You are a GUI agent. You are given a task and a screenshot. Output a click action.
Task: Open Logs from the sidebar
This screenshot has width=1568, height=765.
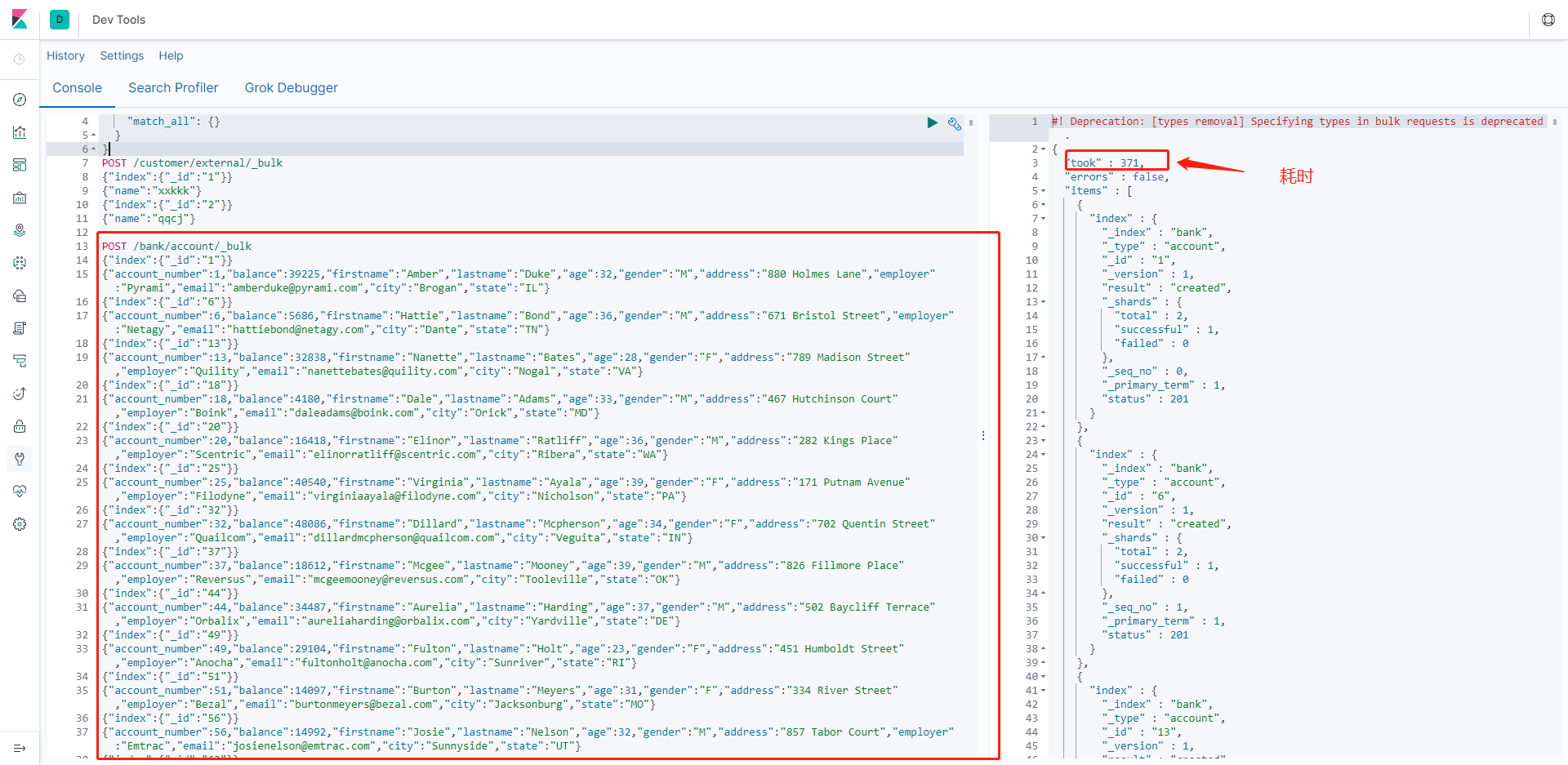tap(20, 328)
